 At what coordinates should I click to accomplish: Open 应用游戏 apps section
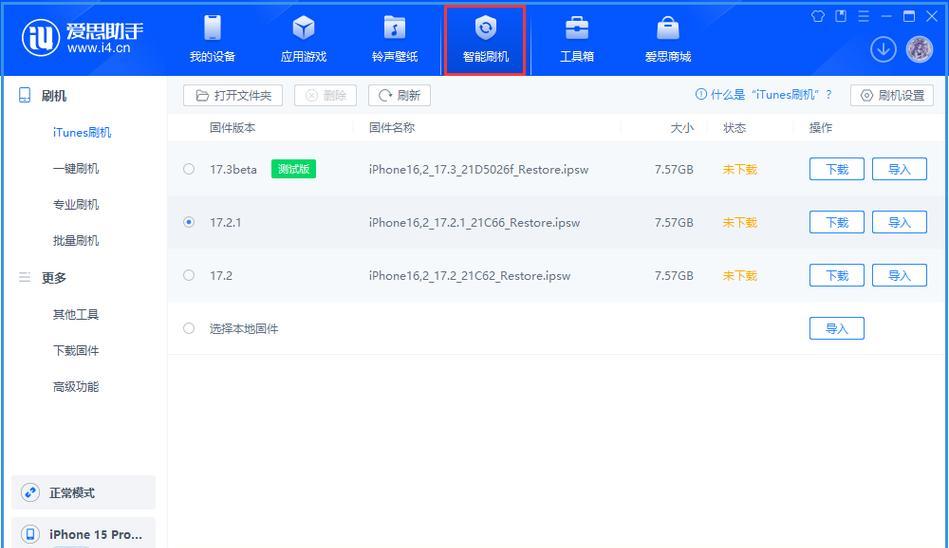tap(303, 39)
